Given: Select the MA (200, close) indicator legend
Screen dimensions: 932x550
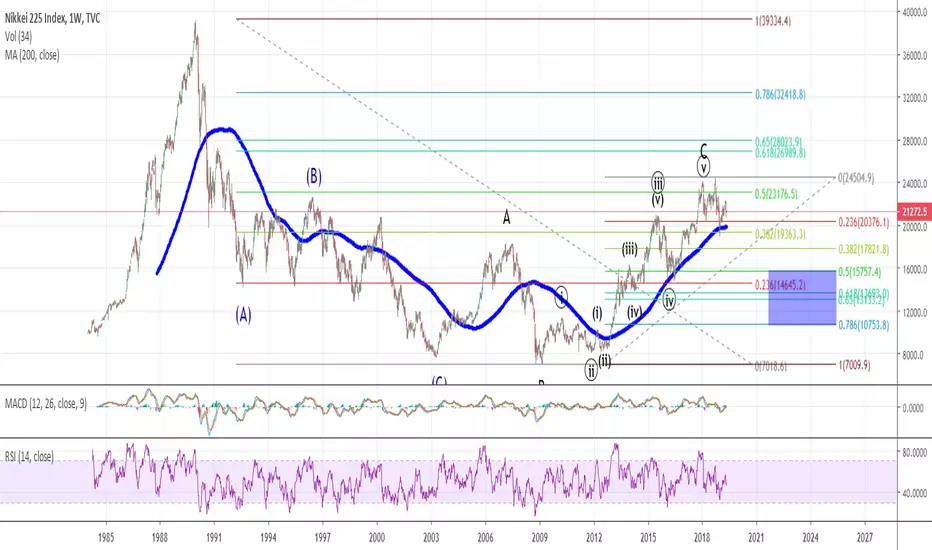Looking at the screenshot, I should [32, 55].
